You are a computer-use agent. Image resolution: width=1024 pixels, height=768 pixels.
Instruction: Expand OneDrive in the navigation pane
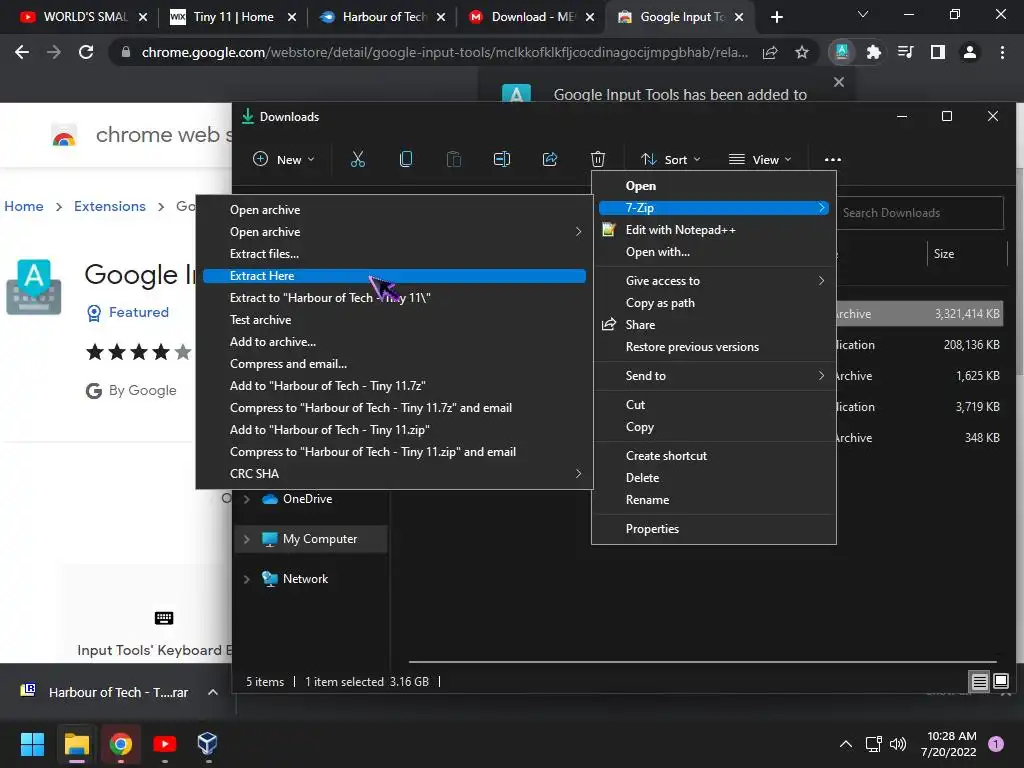coord(246,499)
